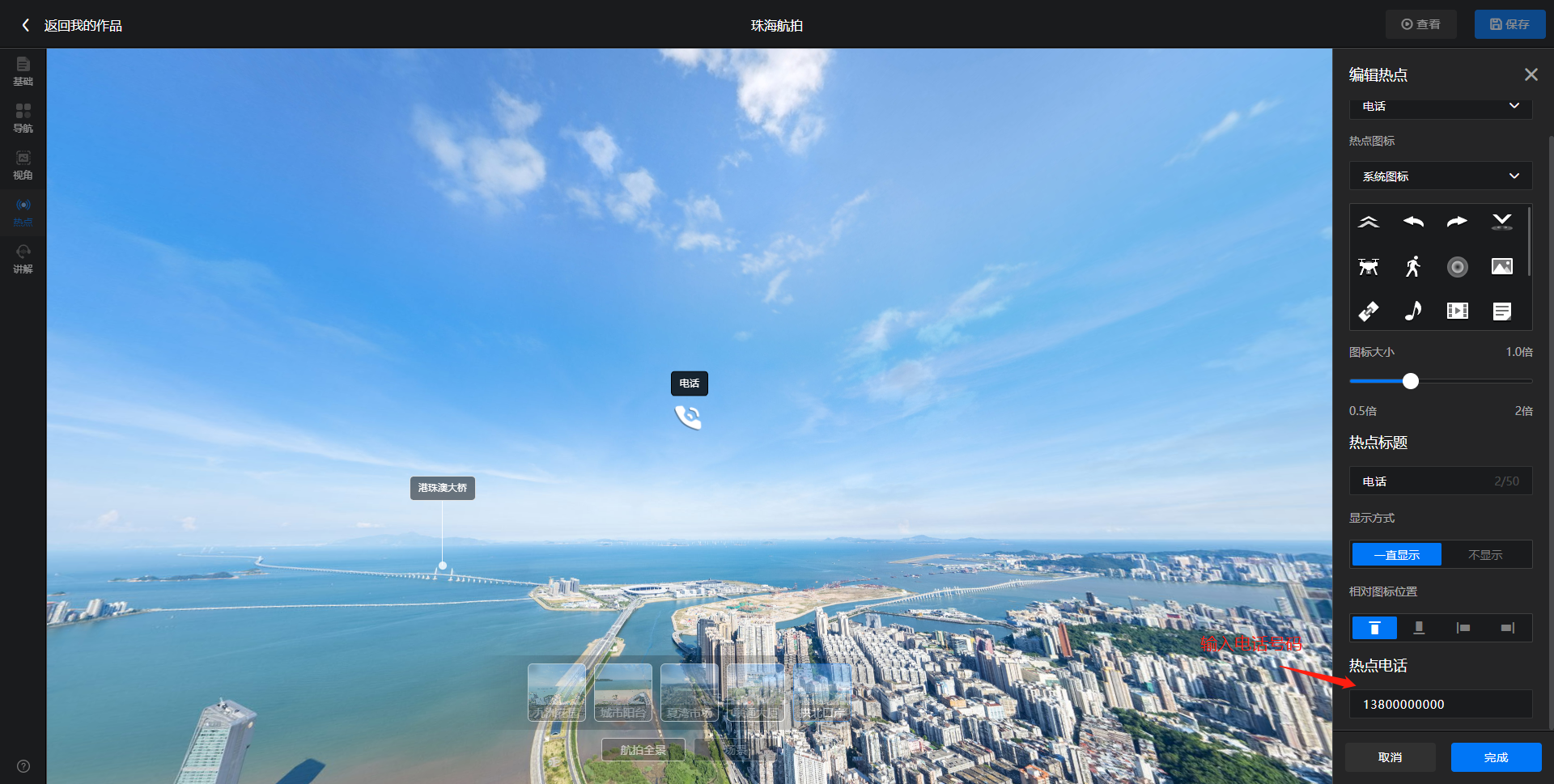Open the 拱北口岸 scene thumbnail
The height and width of the screenshot is (784, 1554).
click(x=822, y=693)
